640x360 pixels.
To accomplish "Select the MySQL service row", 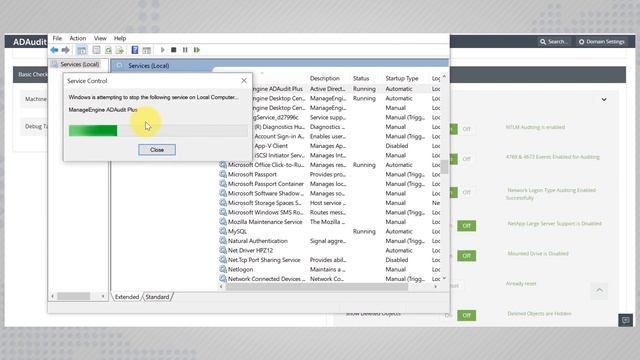I will point(330,231).
